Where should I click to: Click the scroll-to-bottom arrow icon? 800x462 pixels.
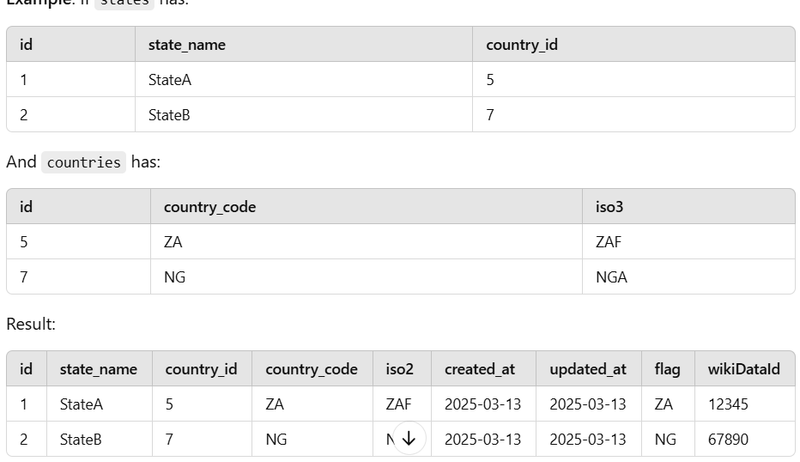[409, 438]
